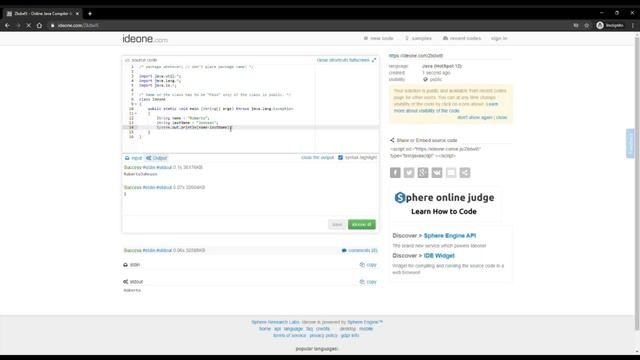Click the blank fifth share icon

pos(451,173)
